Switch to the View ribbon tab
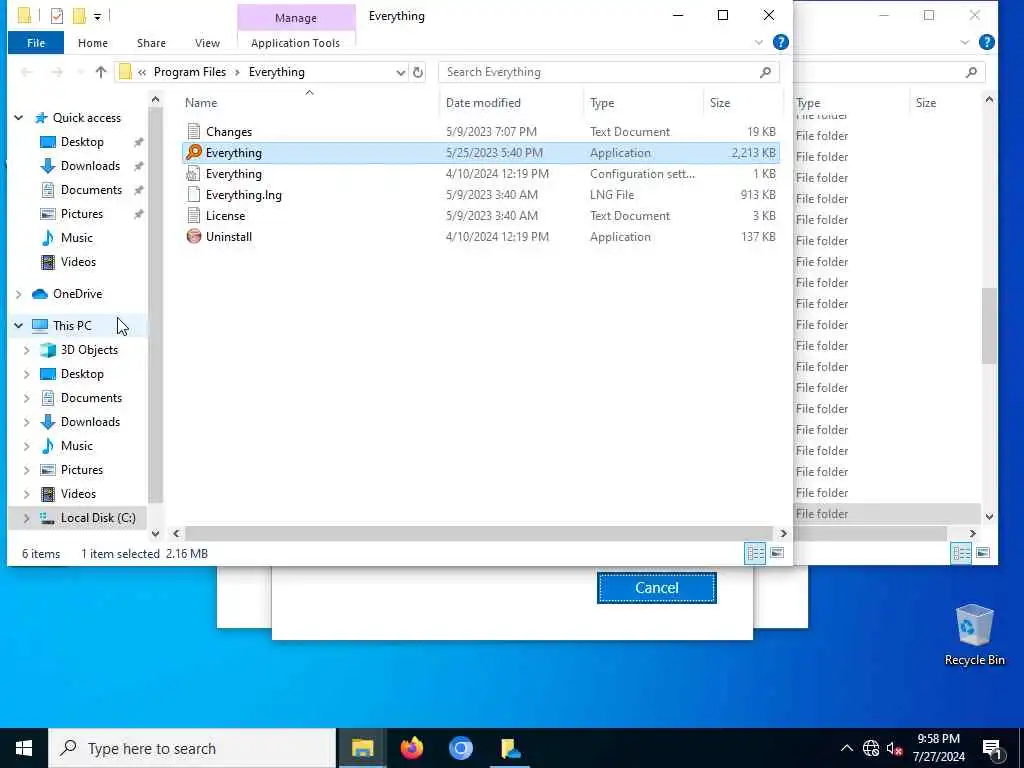 (207, 43)
